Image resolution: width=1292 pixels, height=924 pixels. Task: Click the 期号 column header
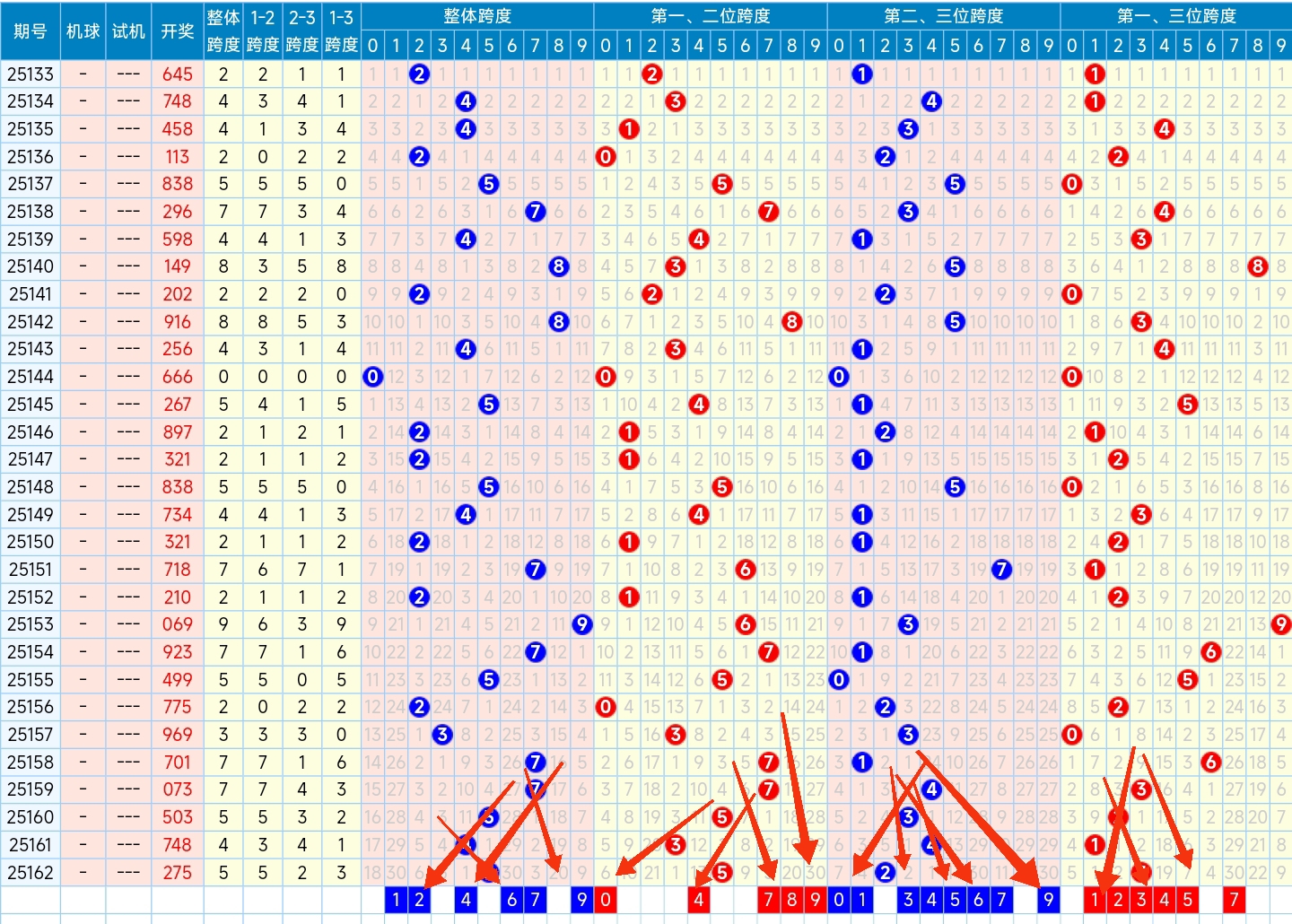pyautogui.click(x=31, y=31)
